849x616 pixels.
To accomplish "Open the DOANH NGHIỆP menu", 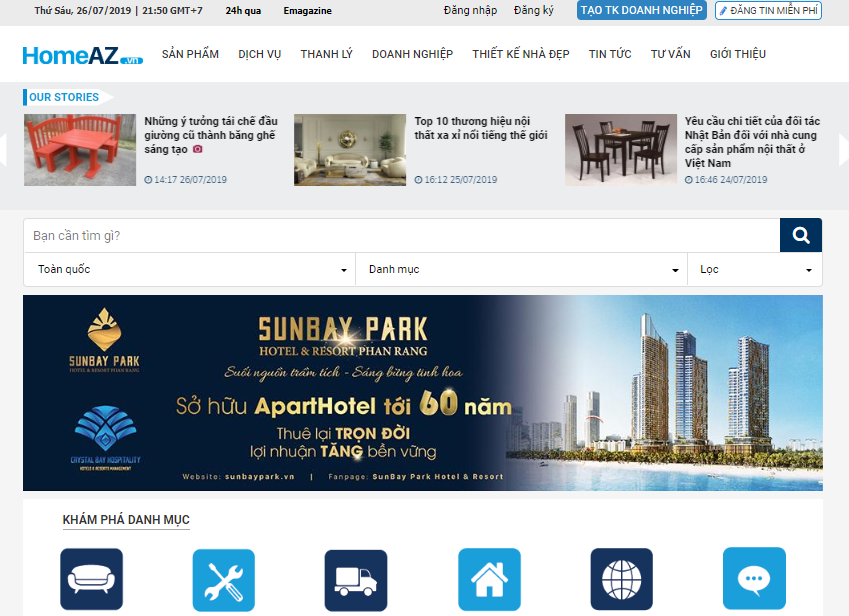I will (x=412, y=54).
